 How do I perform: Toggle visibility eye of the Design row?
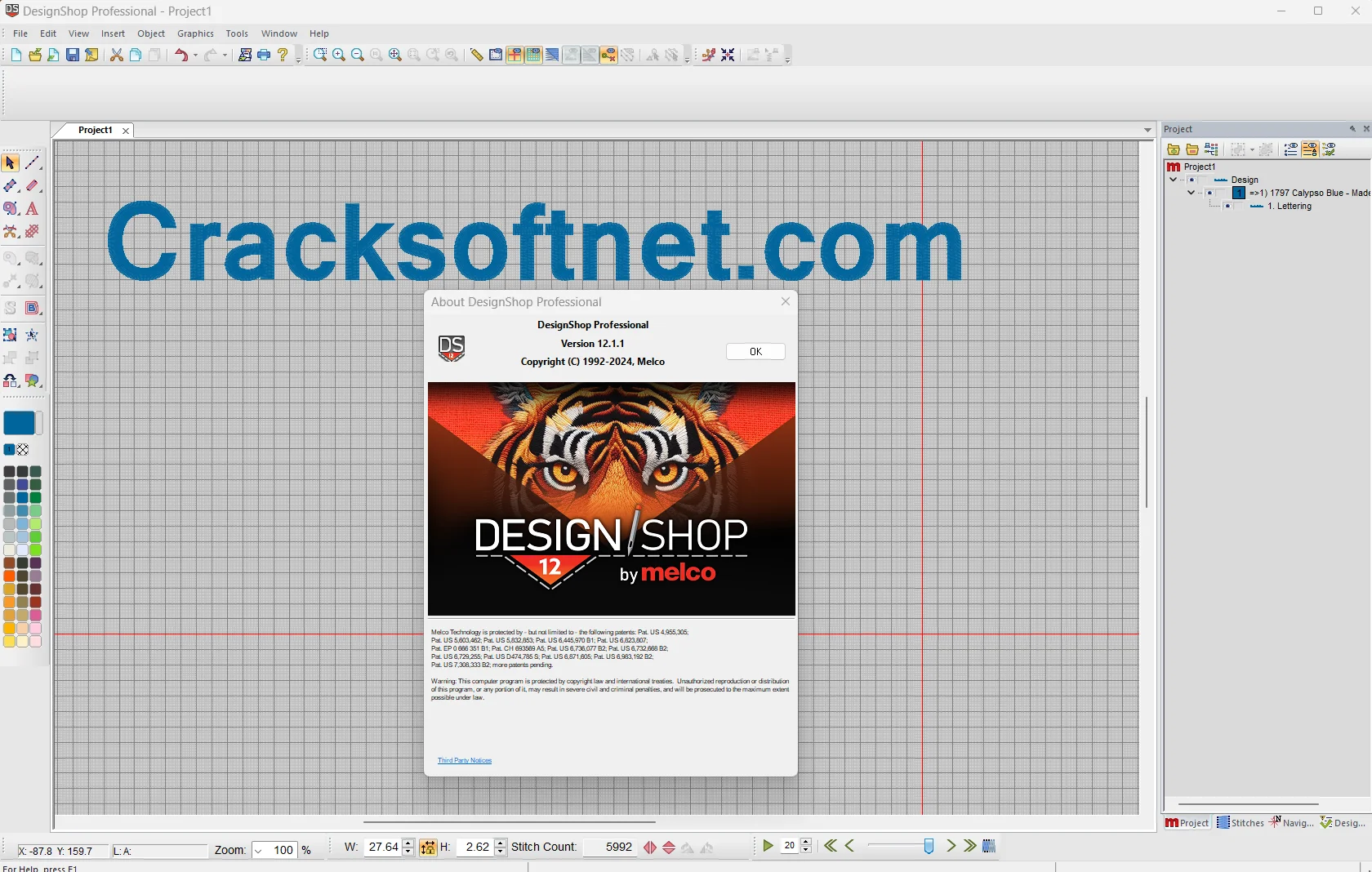[x=1192, y=180]
